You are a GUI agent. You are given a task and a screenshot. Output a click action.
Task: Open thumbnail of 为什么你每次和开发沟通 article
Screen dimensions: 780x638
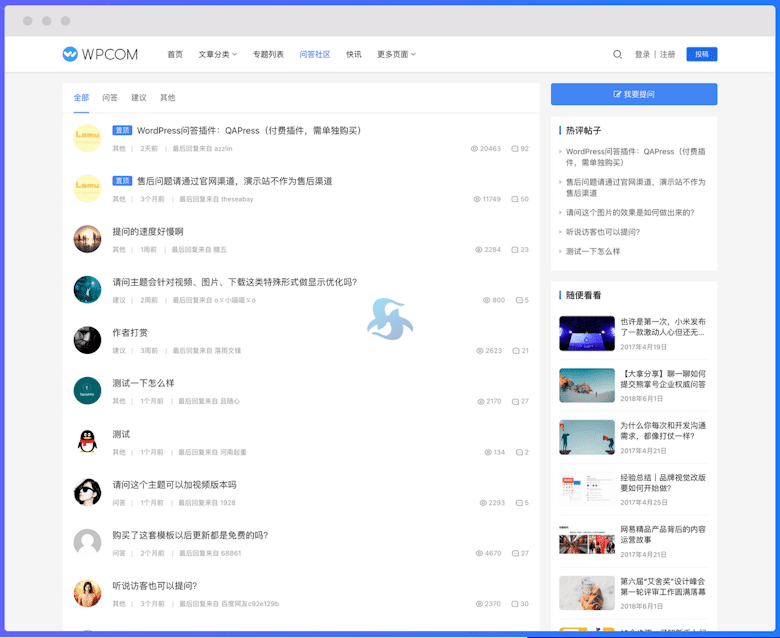587,437
